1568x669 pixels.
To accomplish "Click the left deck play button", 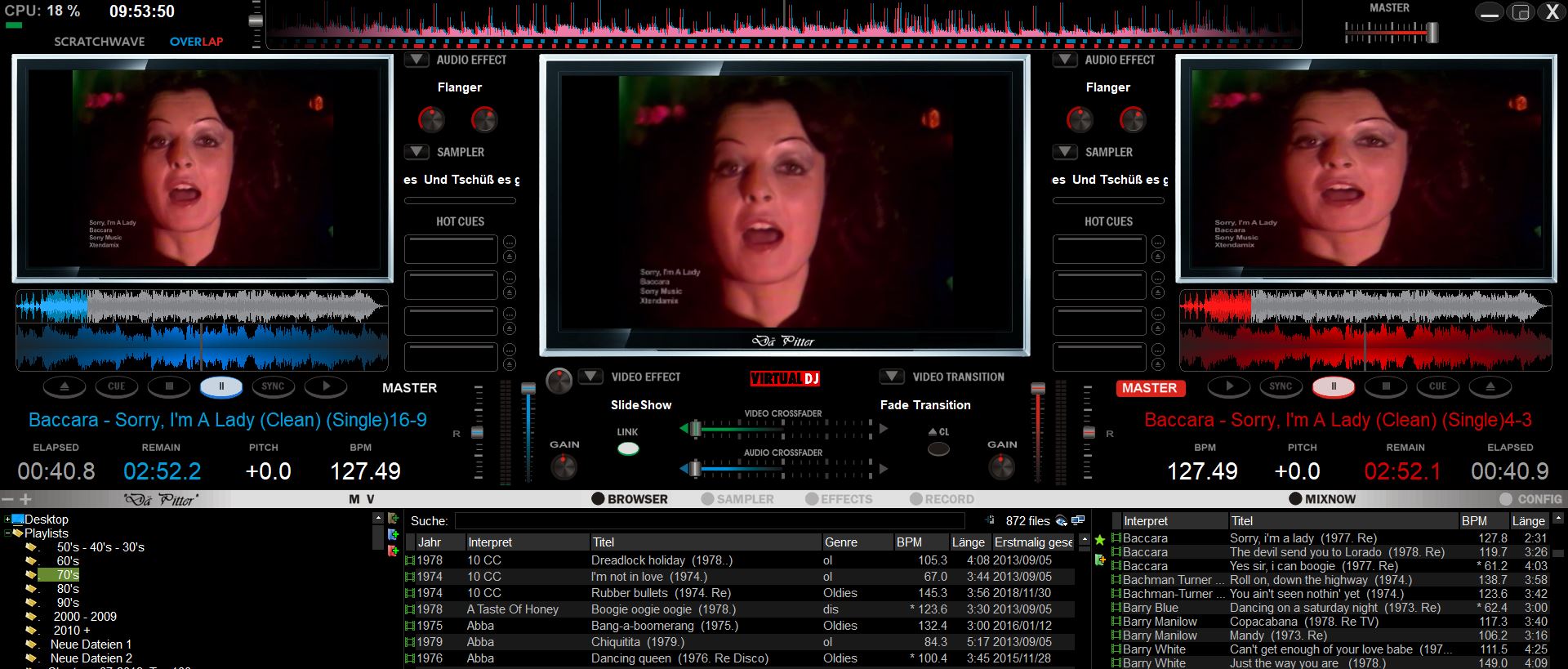I will (326, 386).
